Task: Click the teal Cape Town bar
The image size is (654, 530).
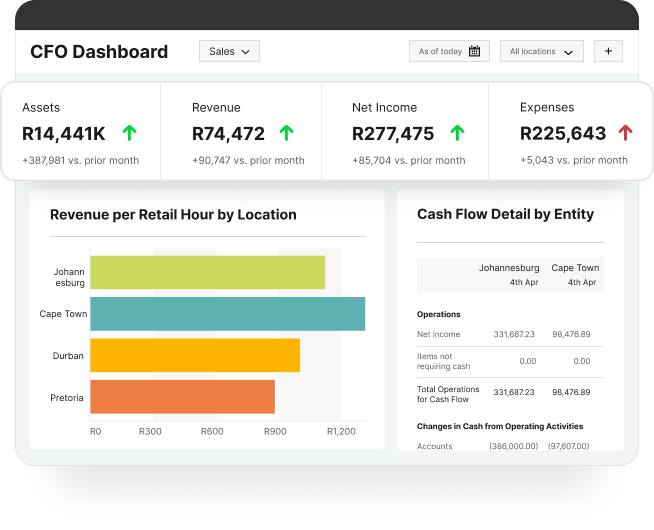Action: click(227, 314)
